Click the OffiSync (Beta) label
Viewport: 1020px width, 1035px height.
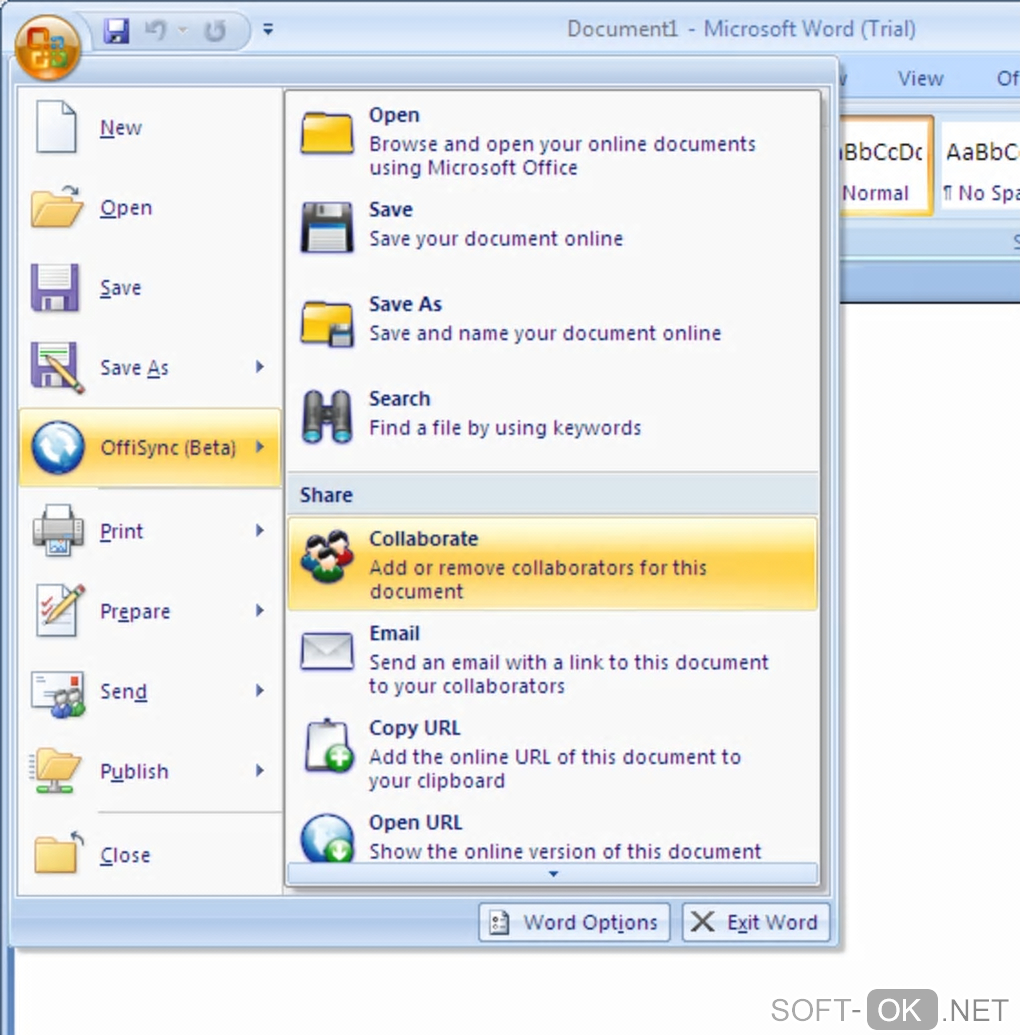tap(168, 448)
